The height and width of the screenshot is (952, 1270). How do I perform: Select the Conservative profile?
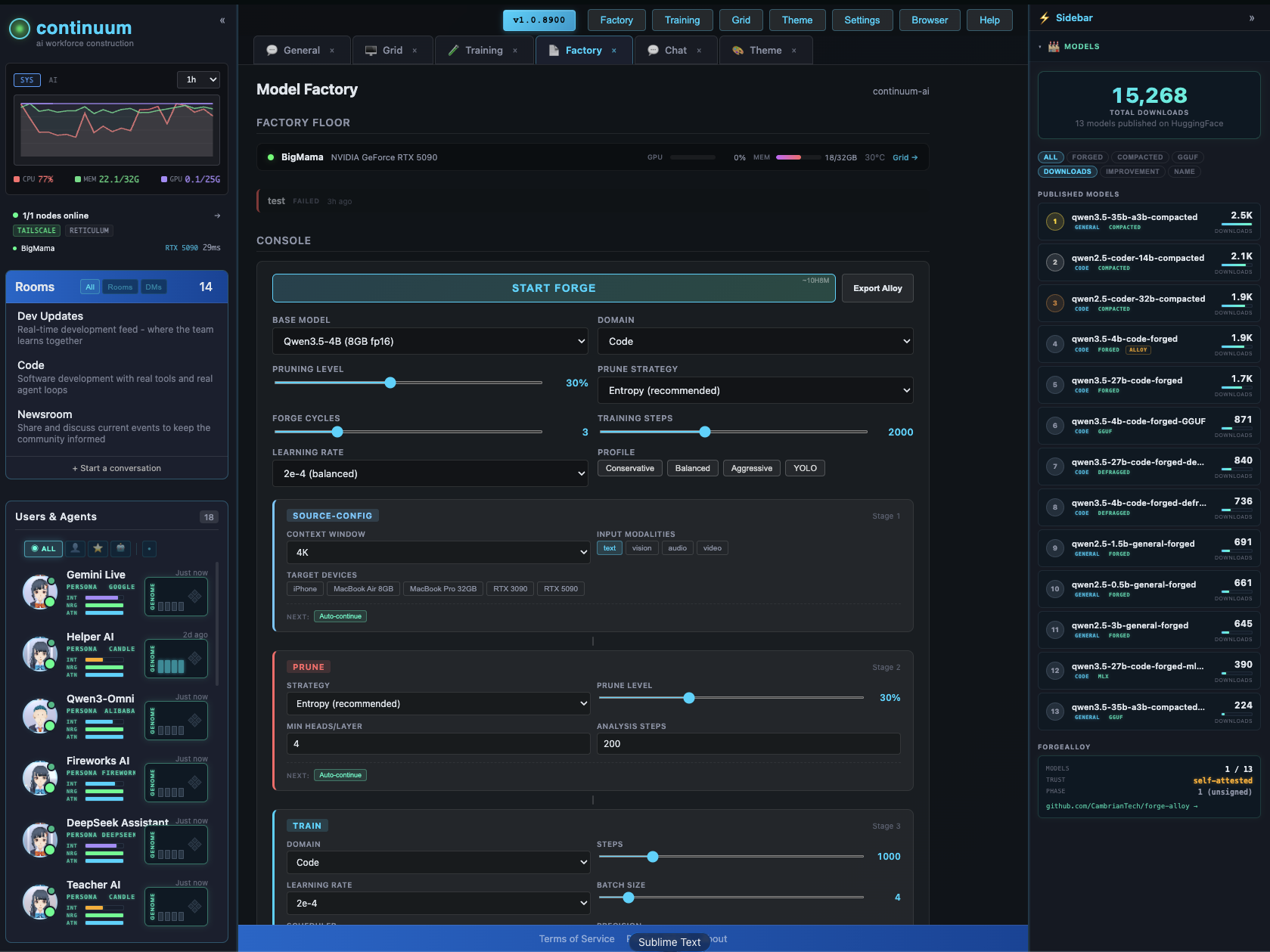(x=630, y=468)
